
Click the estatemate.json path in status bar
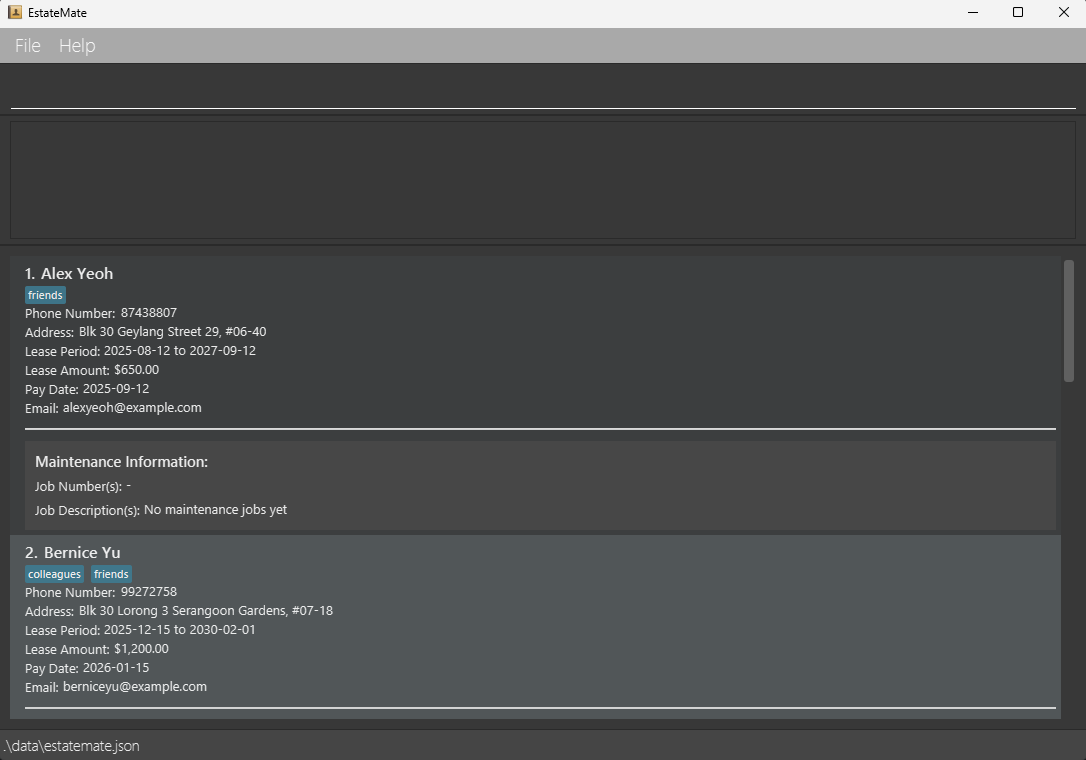click(71, 746)
